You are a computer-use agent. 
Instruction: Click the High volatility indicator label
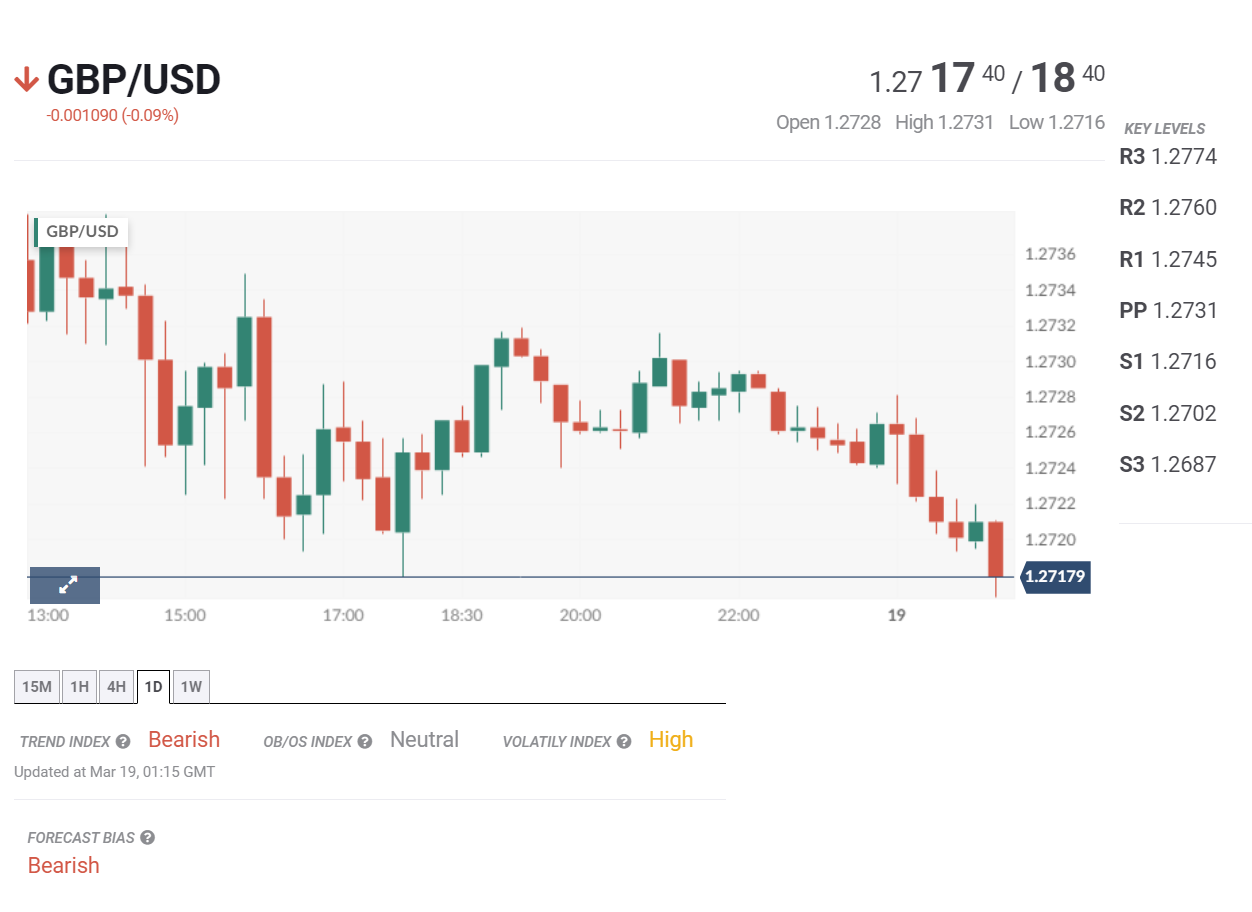tap(671, 740)
